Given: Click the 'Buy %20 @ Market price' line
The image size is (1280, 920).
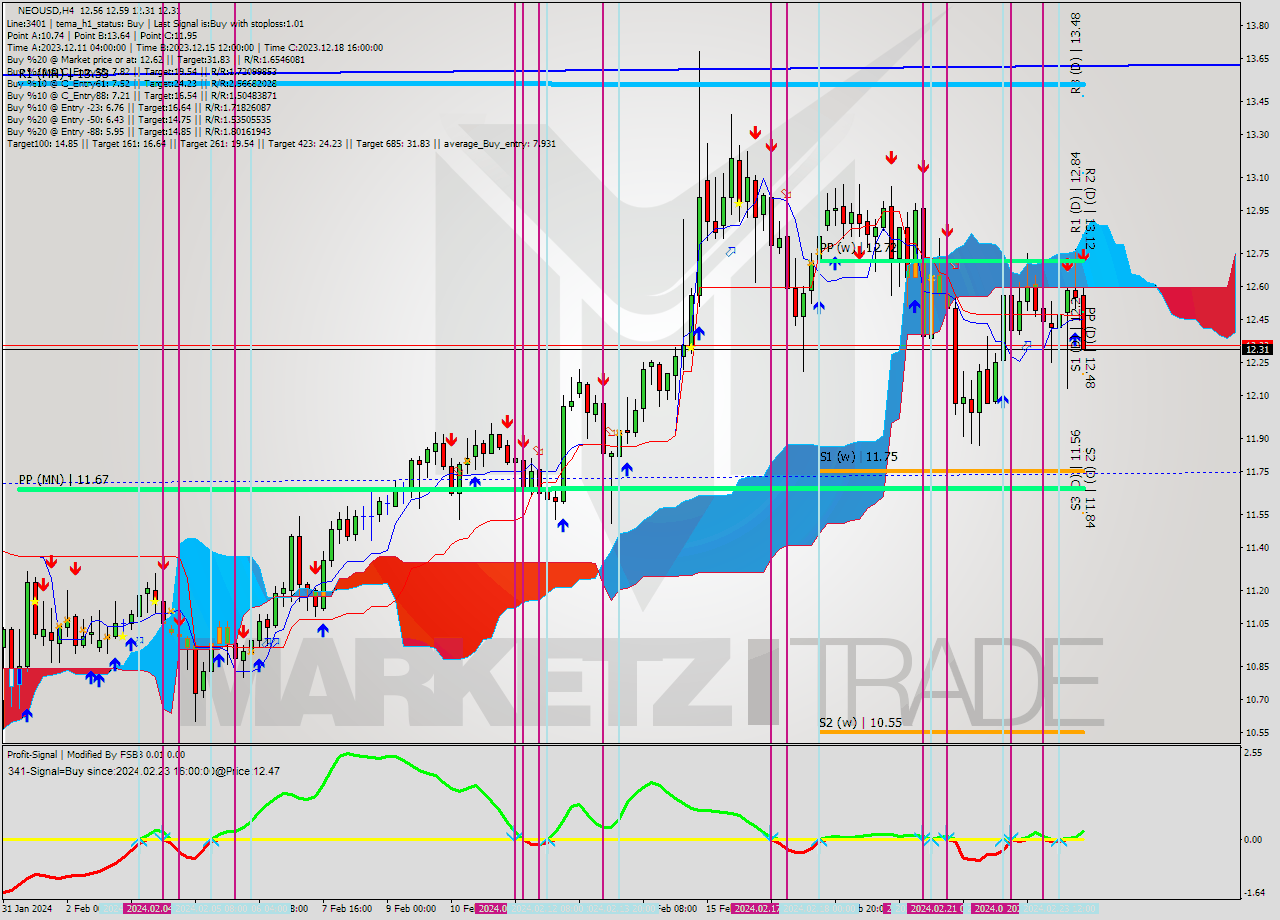Looking at the screenshot, I should tap(156, 59).
